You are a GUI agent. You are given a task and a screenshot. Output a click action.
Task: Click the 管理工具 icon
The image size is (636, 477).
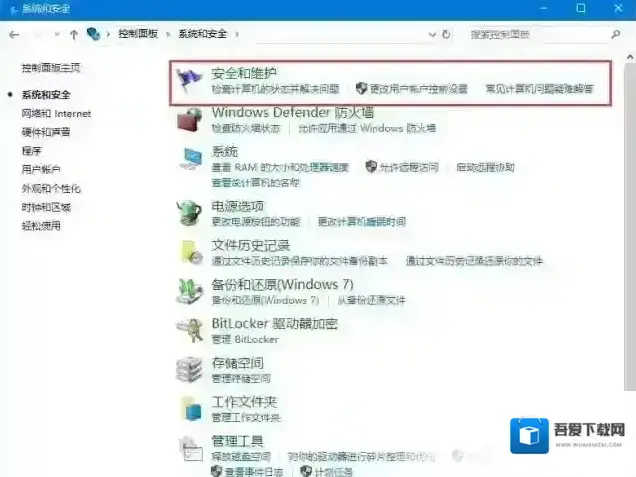coord(191,448)
